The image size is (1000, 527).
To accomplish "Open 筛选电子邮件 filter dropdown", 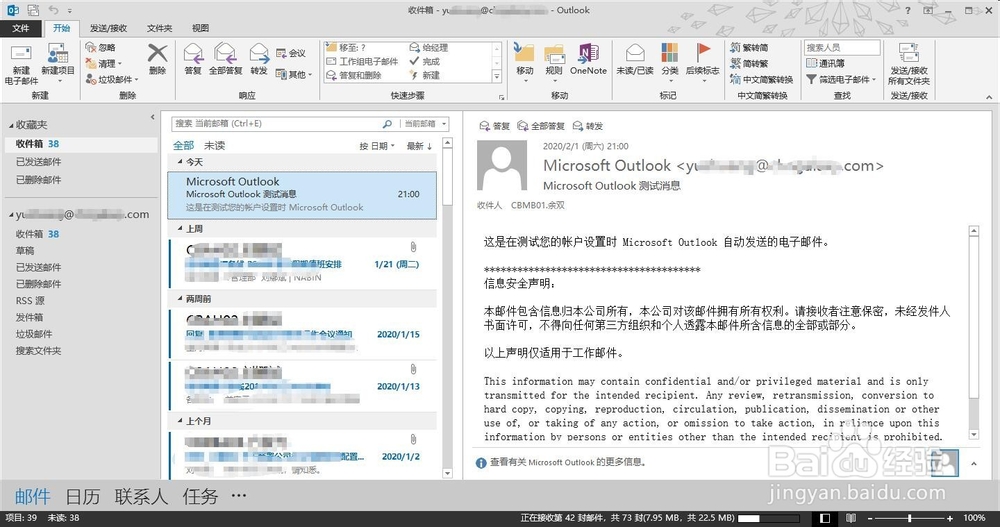I will (841, 79).
